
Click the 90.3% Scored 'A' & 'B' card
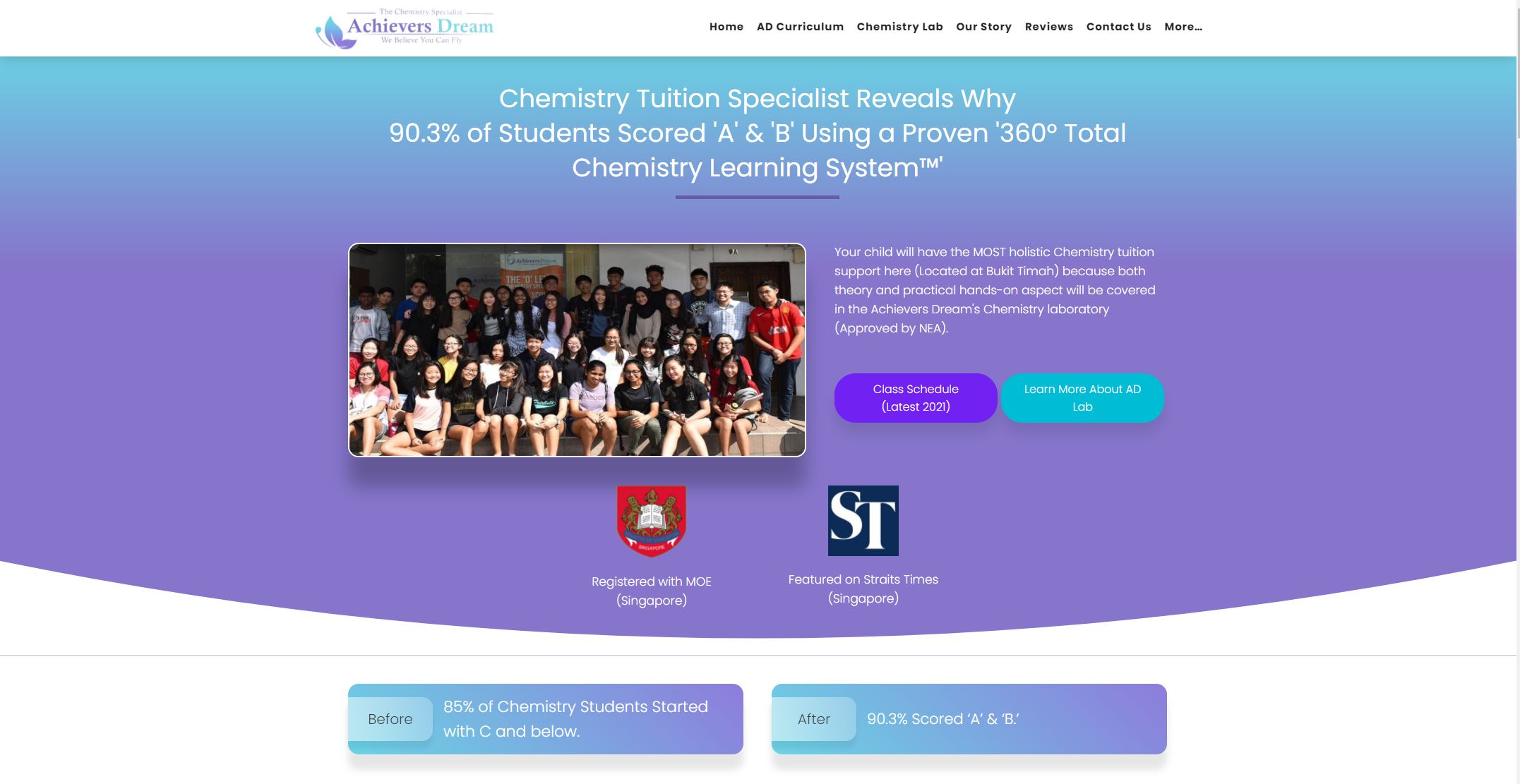967,719
